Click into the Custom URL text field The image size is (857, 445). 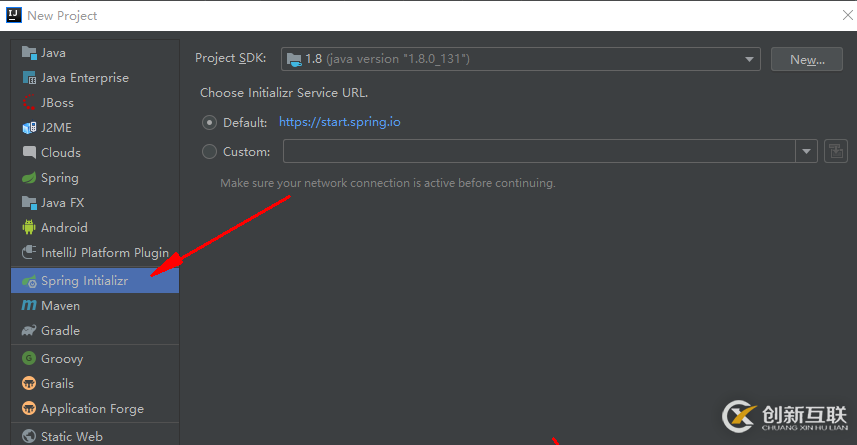(x=539, y=151)
